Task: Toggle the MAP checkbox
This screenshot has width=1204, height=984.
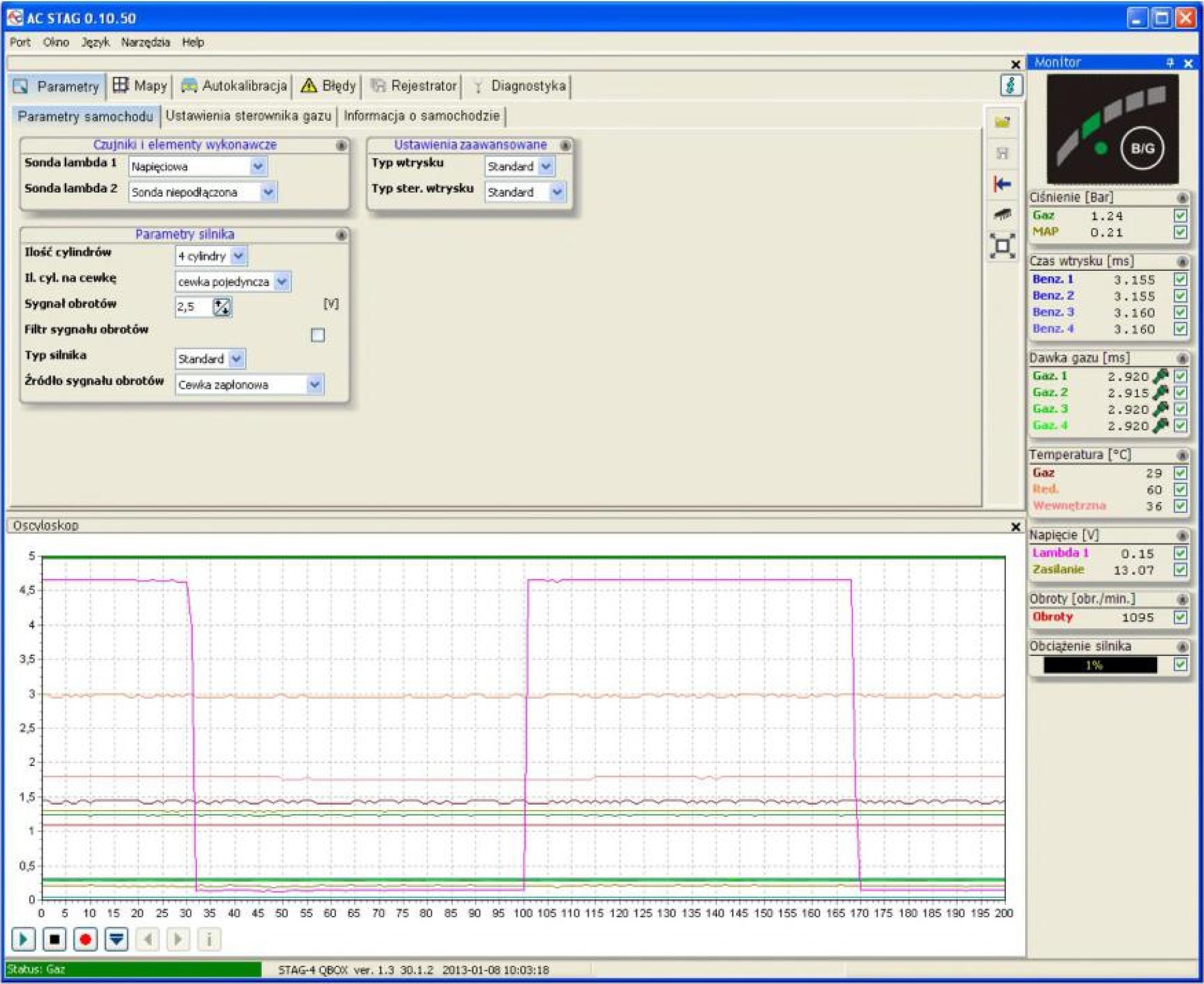Action: click(x=1181, y=232)
